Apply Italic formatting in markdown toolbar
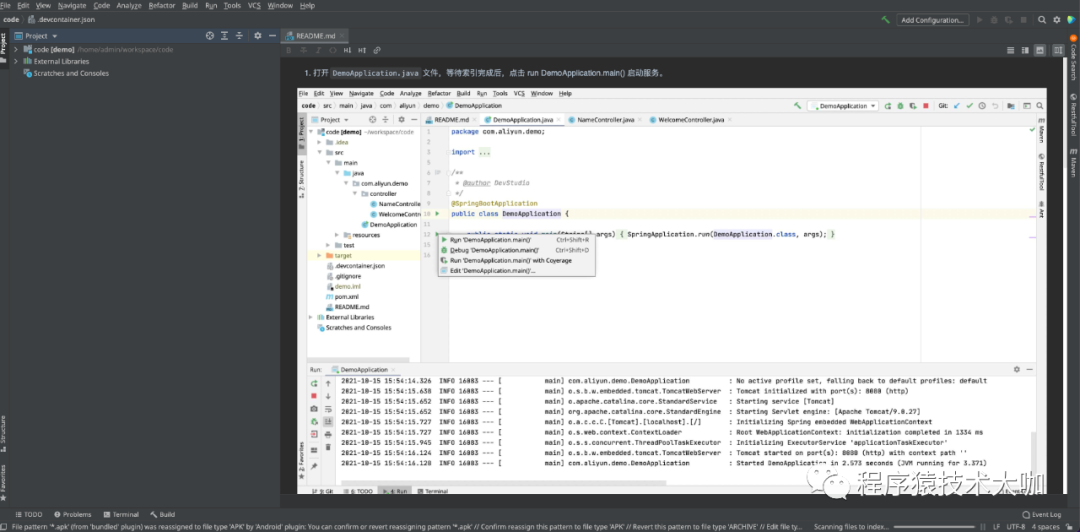This screenshot has width=1080, height=532. coord(318,50)
